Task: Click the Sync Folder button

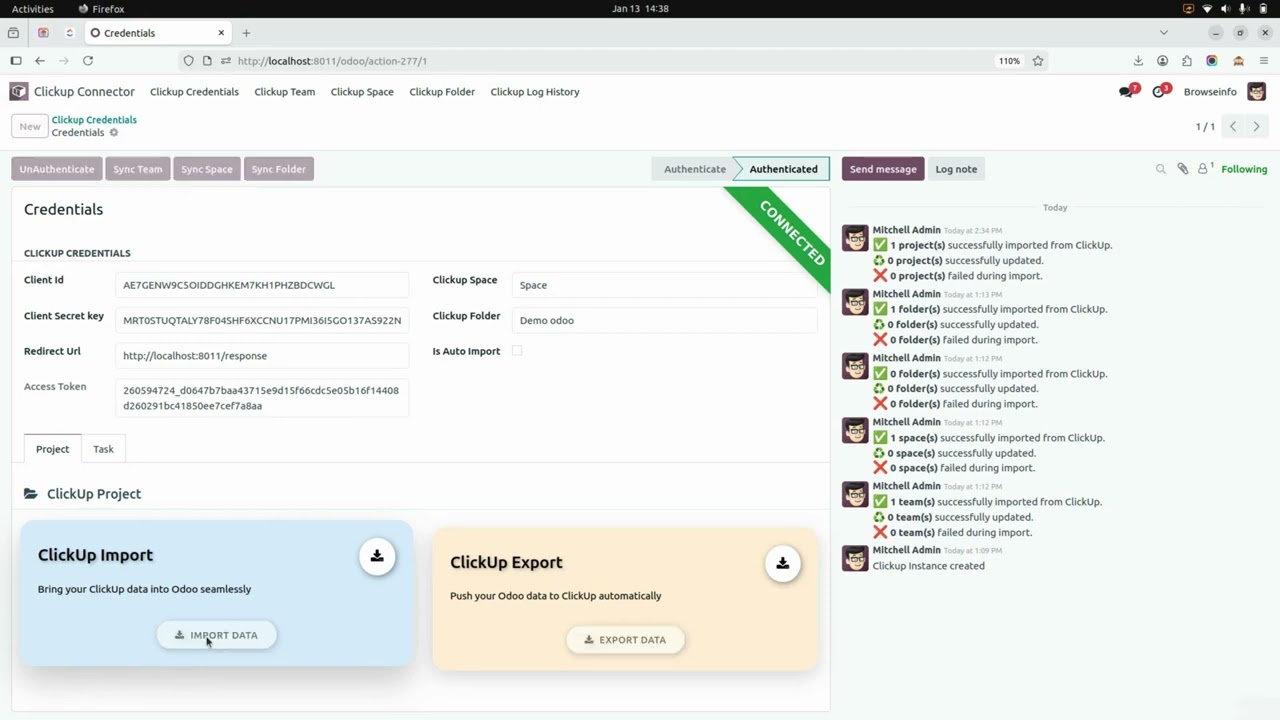Action: (279, 169)
